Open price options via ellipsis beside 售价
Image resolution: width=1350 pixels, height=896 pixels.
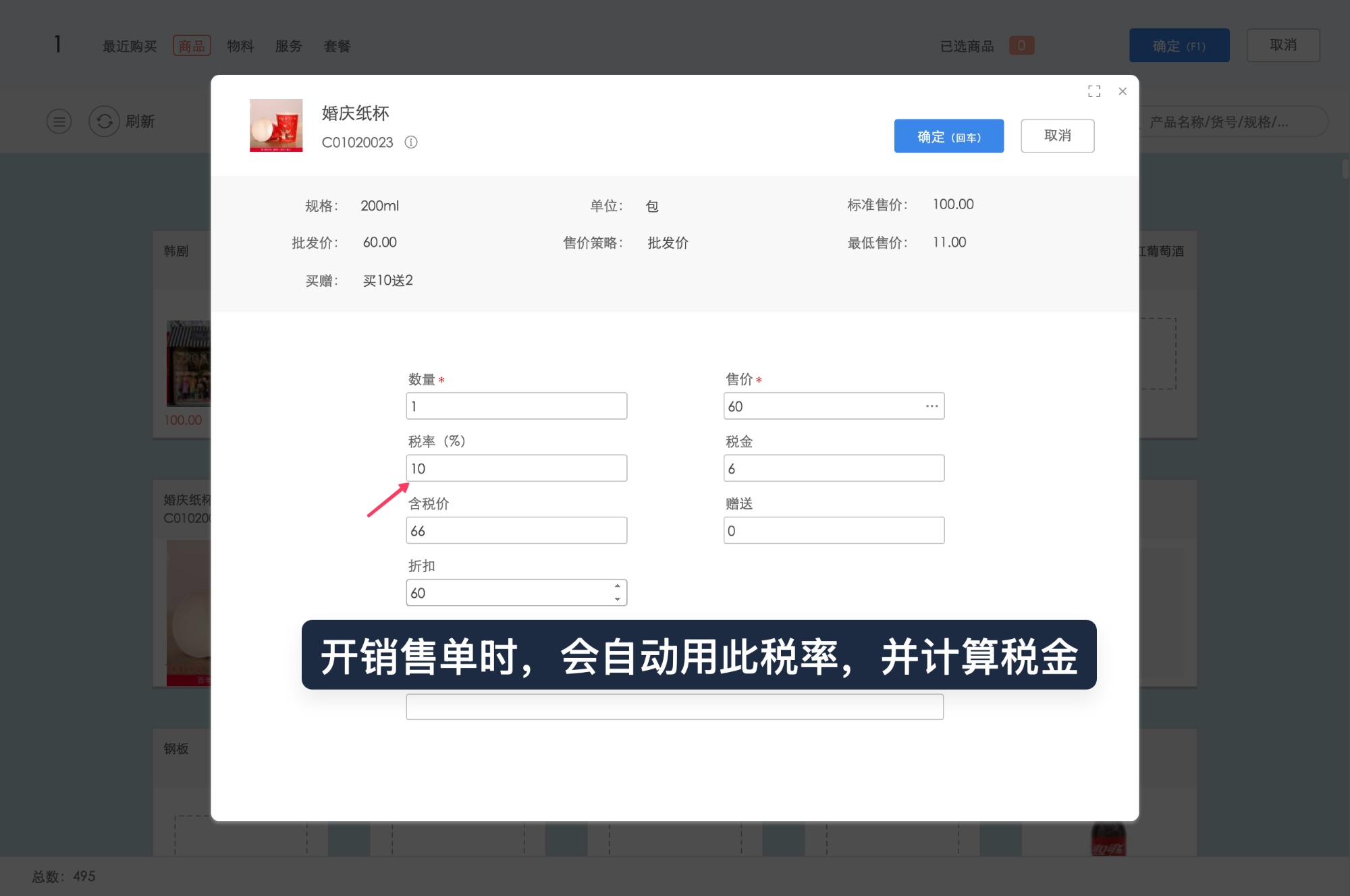pos(932,405)
